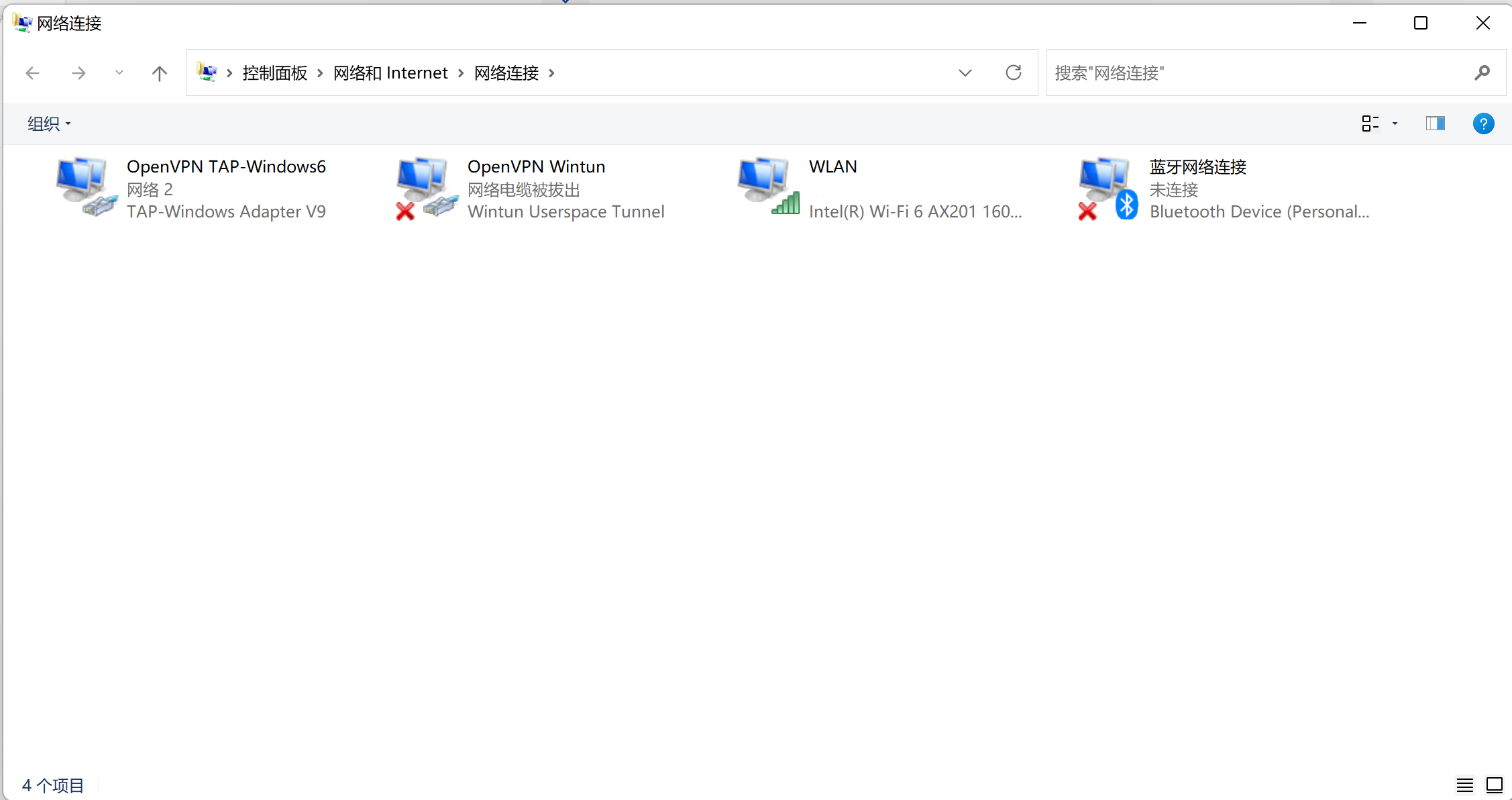Viewport: 1512px width, 800px height.
Task: Click Intel(R) Wi-Fi 6 AX201 text
Action: [x=915, y=212]
